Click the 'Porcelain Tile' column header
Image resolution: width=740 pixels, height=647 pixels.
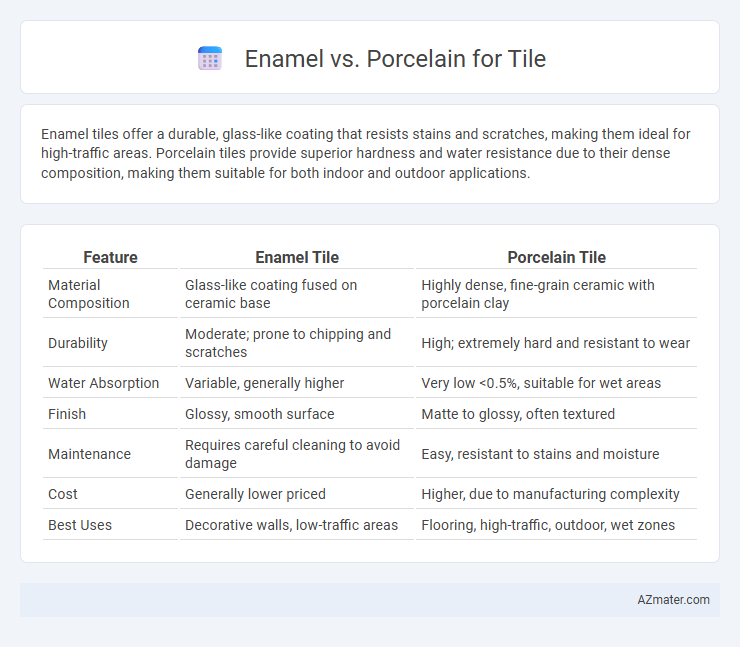pos(556,257)
